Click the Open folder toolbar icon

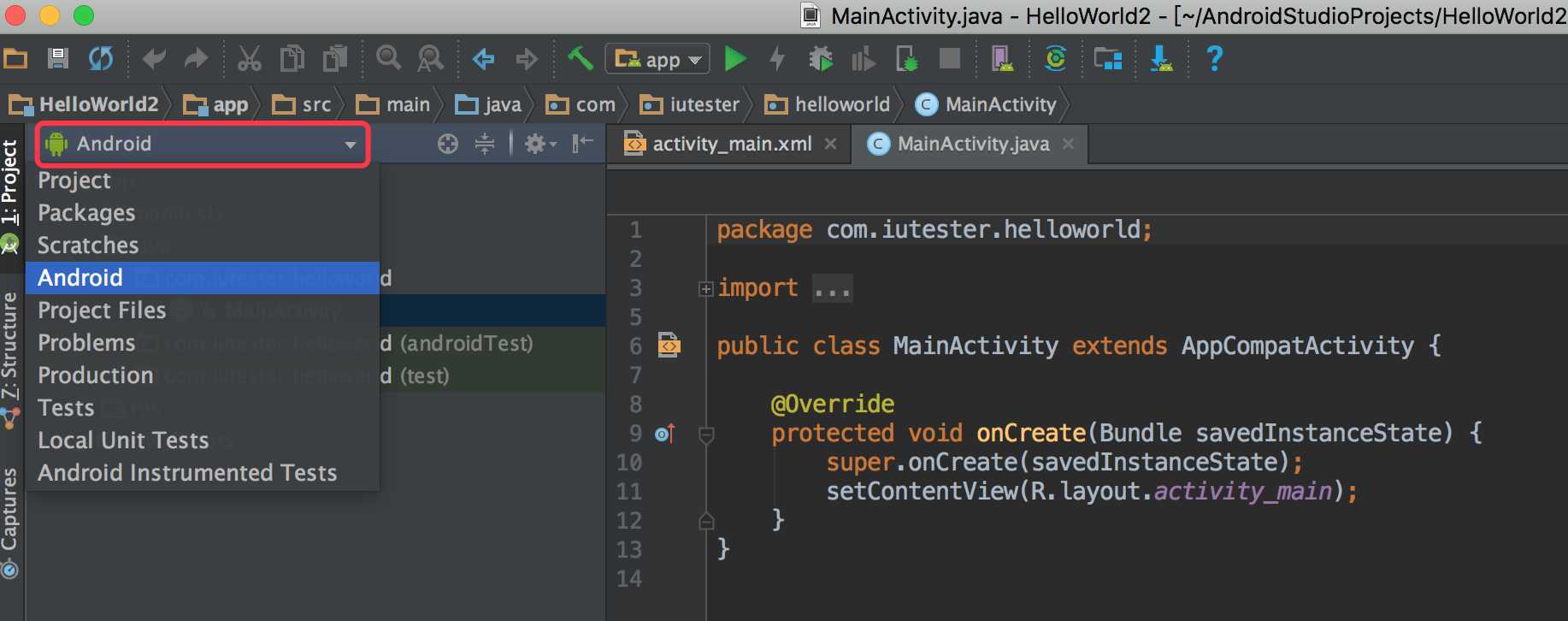[16, 59]
